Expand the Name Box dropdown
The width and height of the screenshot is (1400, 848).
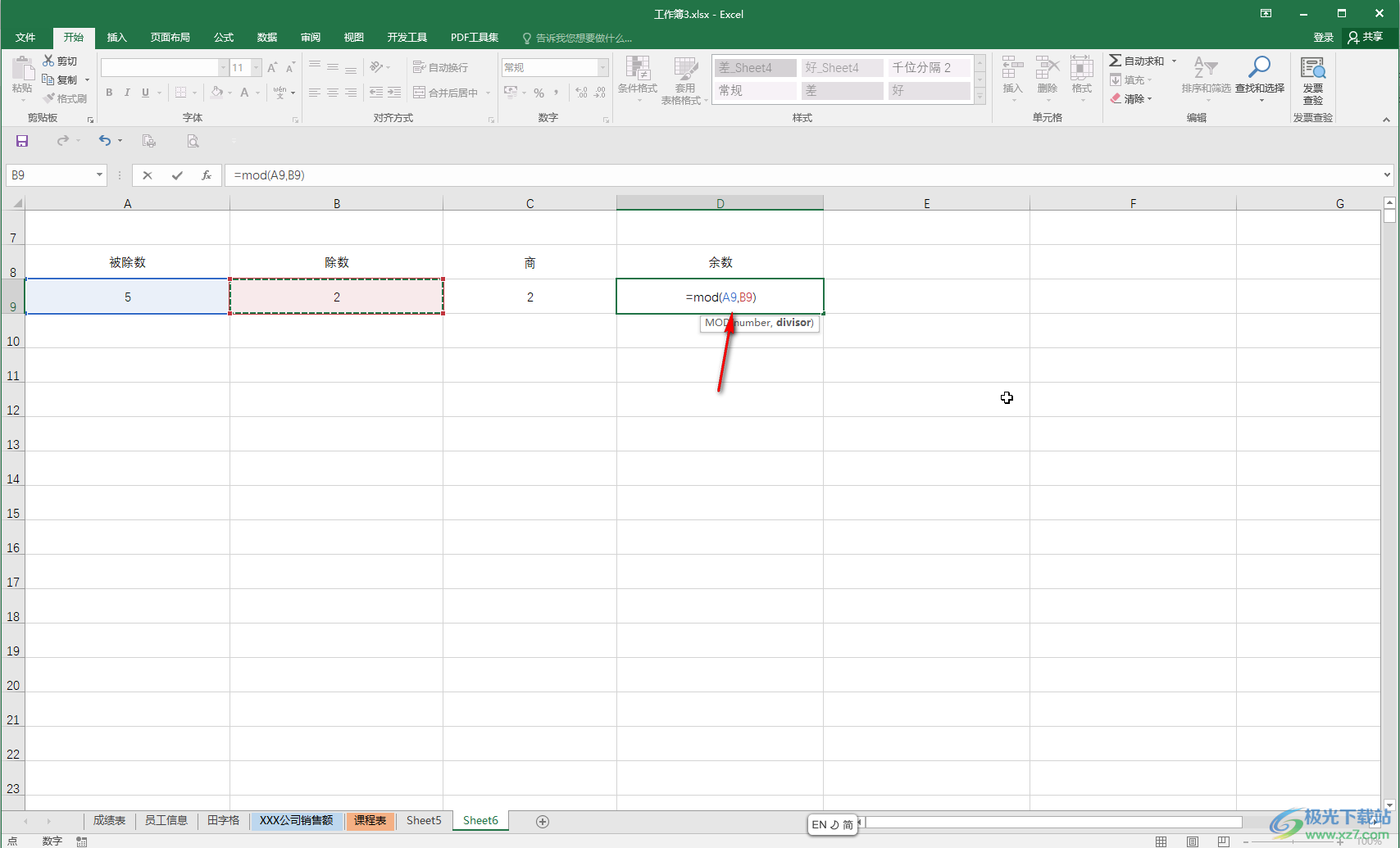(x=99, y=175)
